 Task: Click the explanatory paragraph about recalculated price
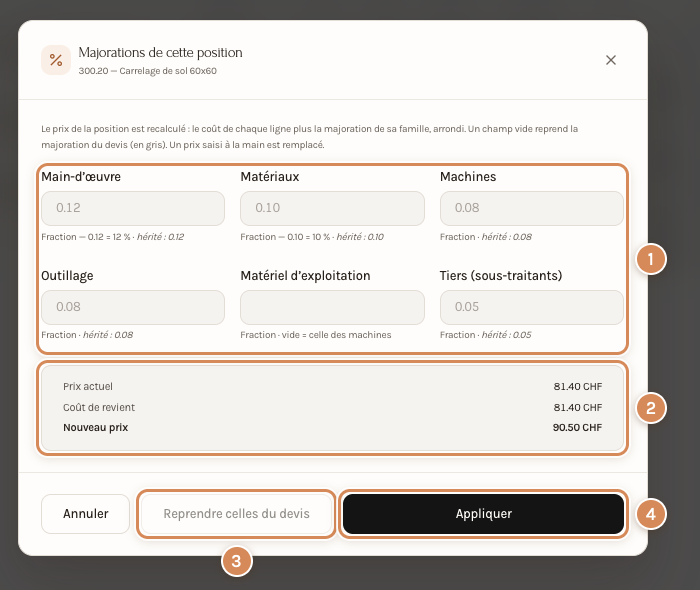pyautogui.click(x=310, y=137)
